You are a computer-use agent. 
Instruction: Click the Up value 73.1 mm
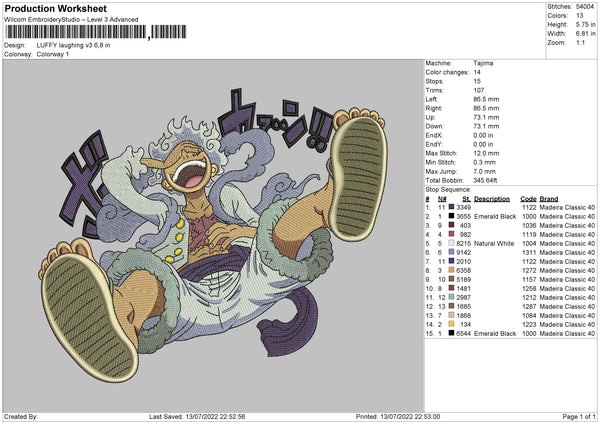[x=486, y=117]
